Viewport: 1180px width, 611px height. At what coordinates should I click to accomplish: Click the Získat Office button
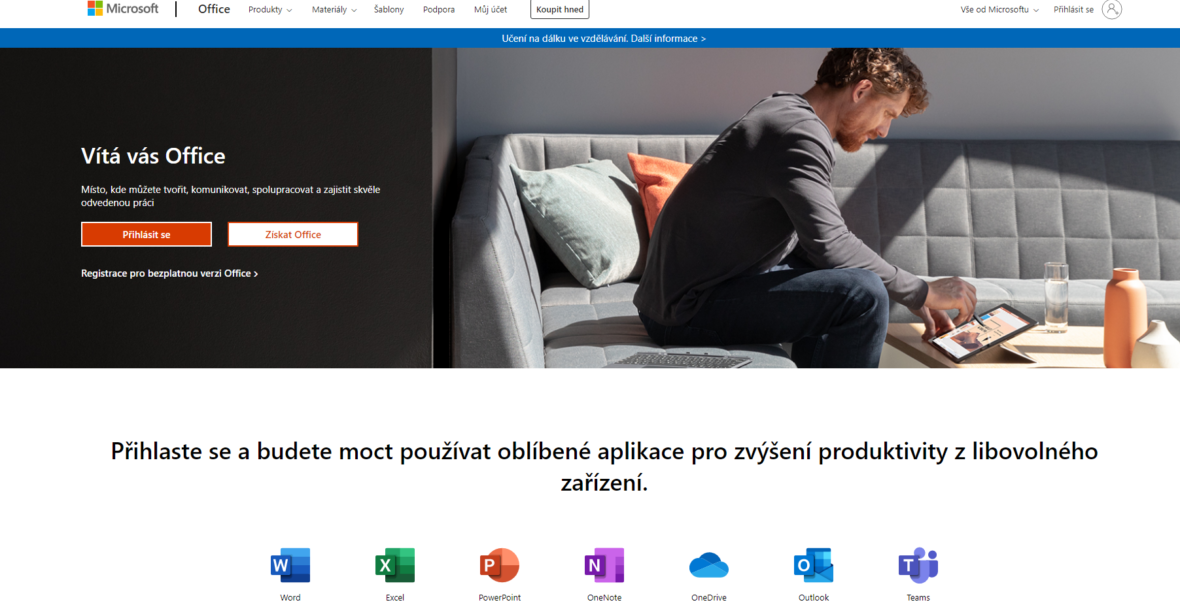(293, 234)
